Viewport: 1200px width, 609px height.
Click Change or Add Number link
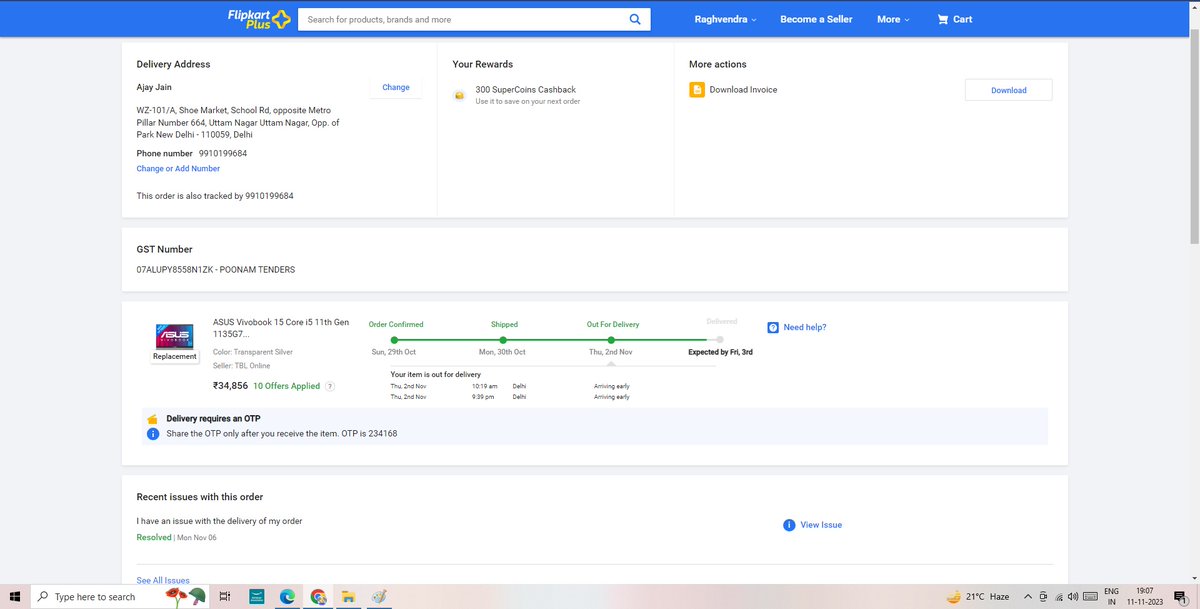(x=178, y=168)
